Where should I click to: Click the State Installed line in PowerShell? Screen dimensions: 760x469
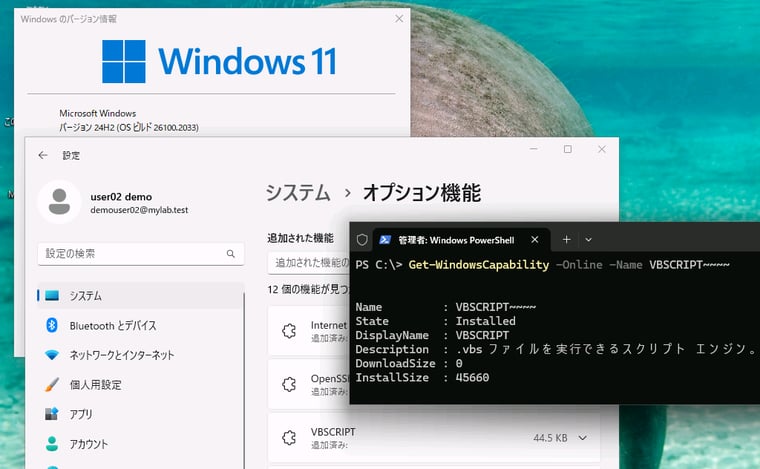[x=435, y=321]
